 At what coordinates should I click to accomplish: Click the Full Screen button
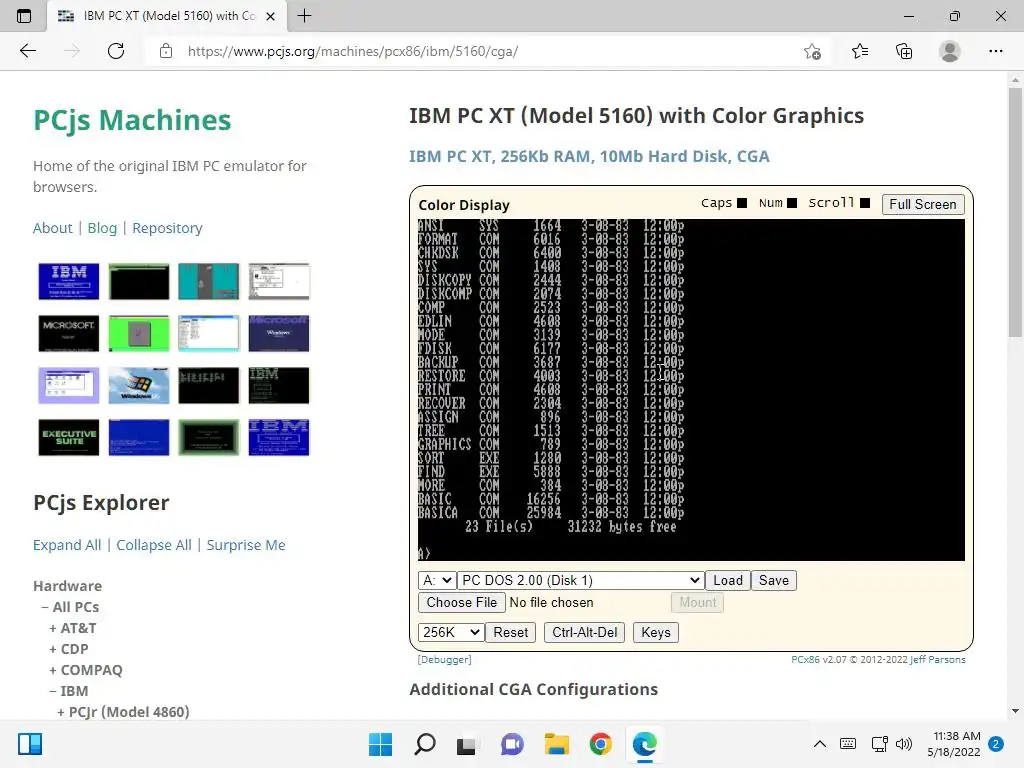pos(922,204)
